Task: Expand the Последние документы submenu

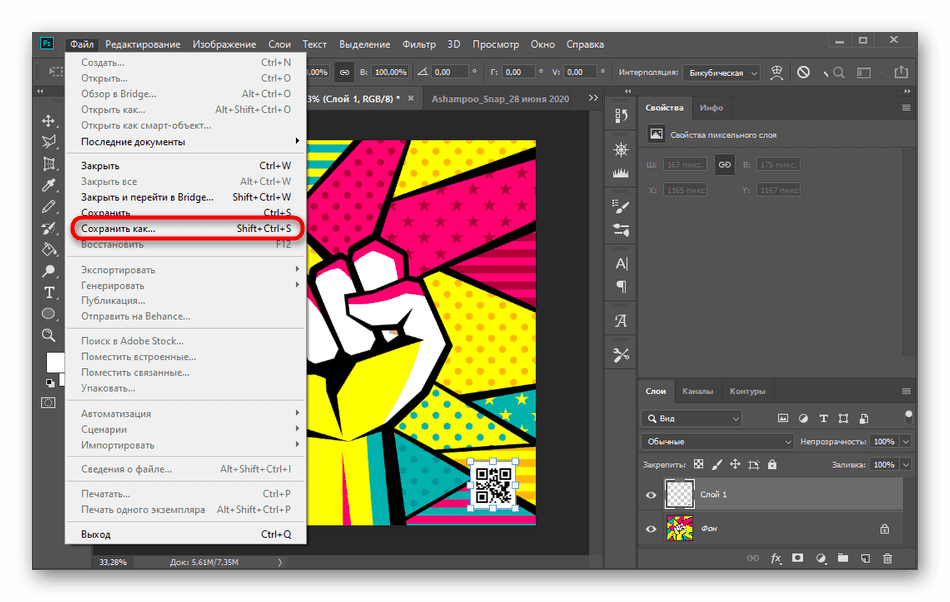Action: (186, 142)
